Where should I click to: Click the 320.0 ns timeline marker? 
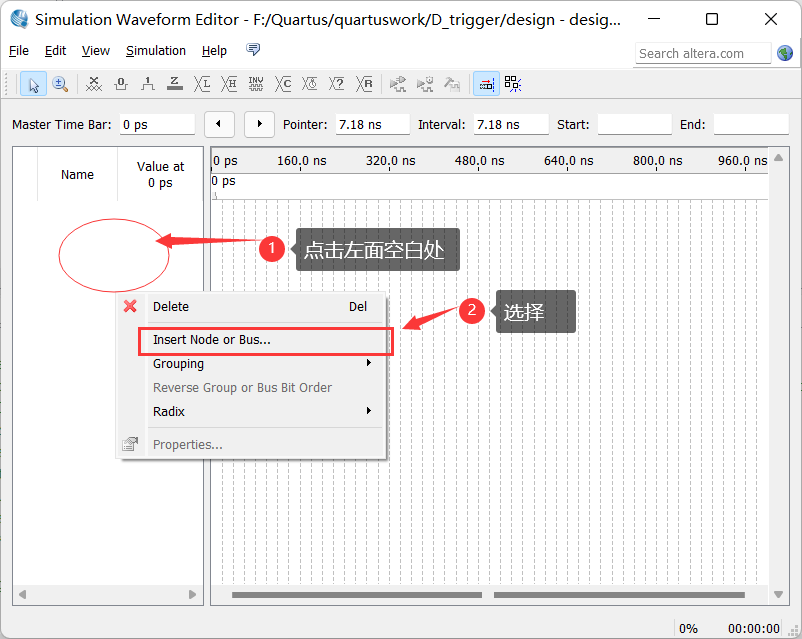pos(390,161)
